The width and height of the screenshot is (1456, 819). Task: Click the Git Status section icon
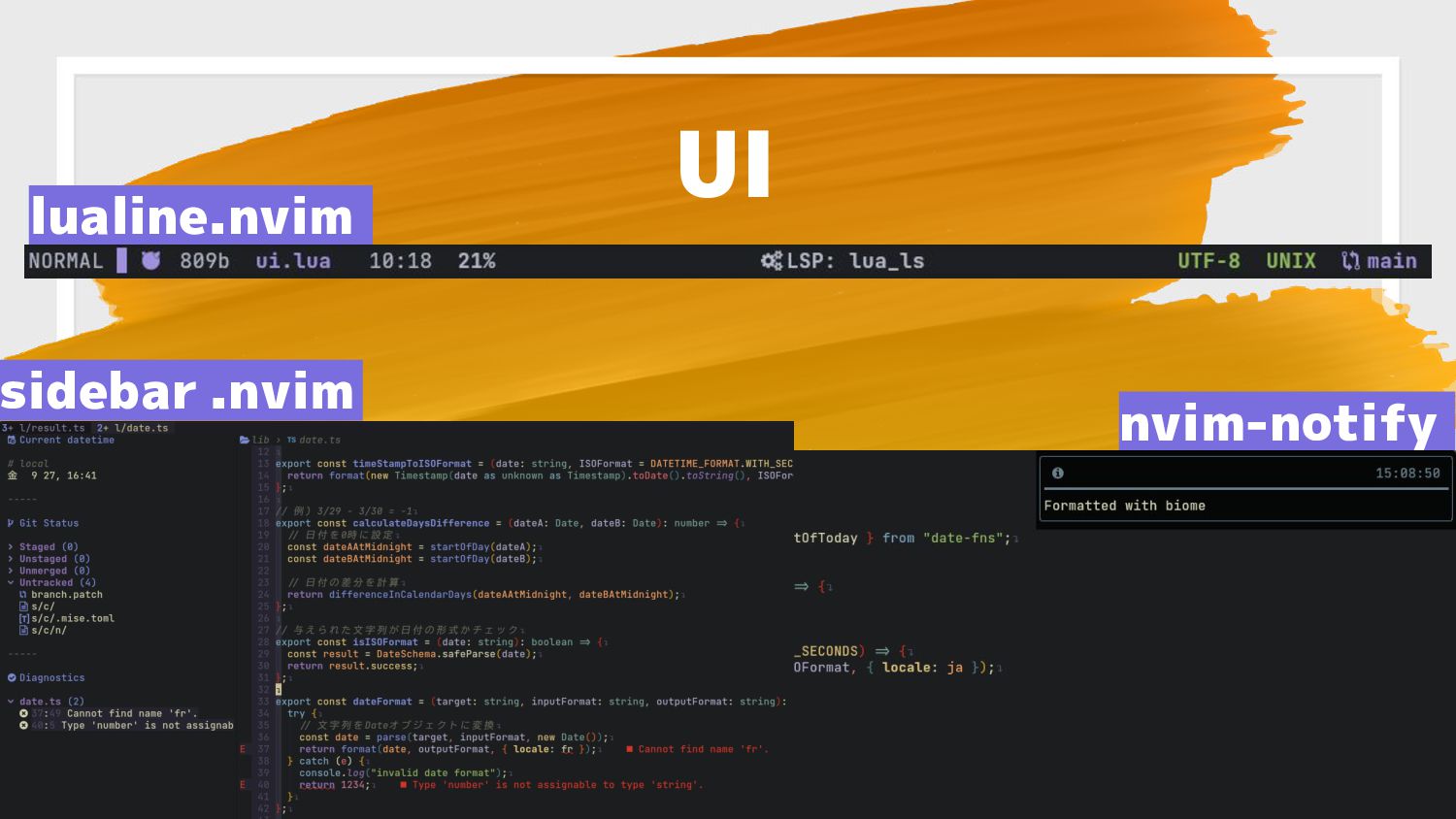click(x=11, y=523)
